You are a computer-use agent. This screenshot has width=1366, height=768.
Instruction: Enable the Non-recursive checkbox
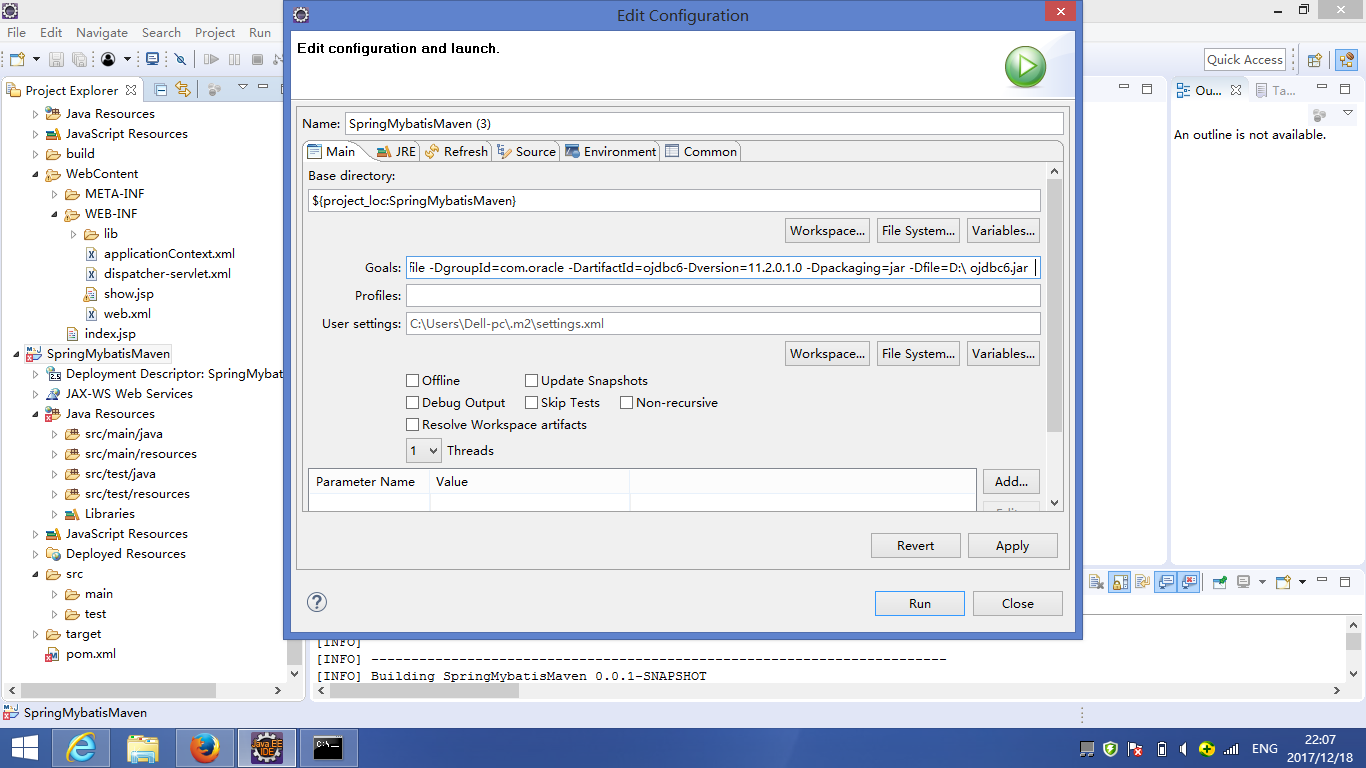626,403
